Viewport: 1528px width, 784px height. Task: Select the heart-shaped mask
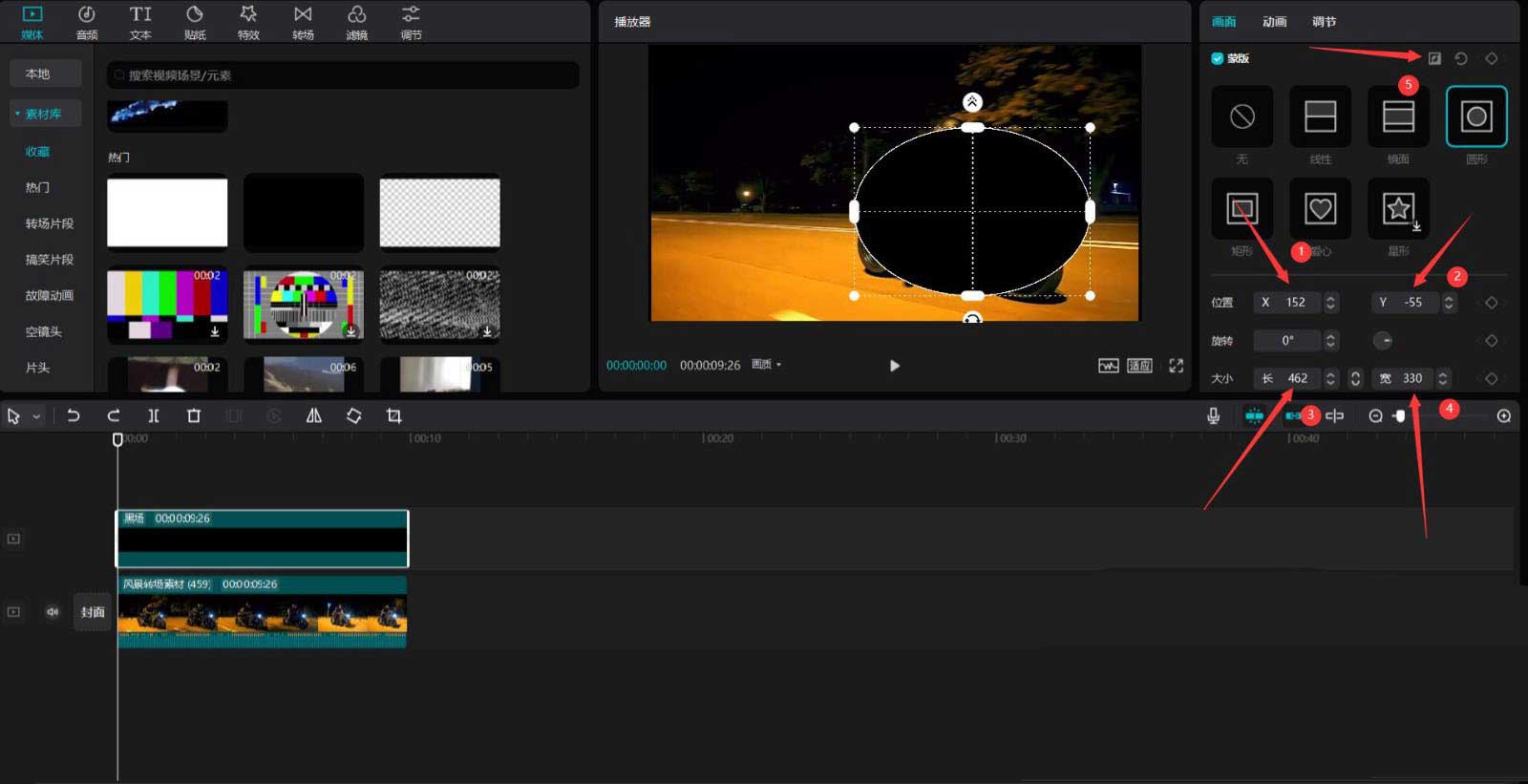[1321, 208]
